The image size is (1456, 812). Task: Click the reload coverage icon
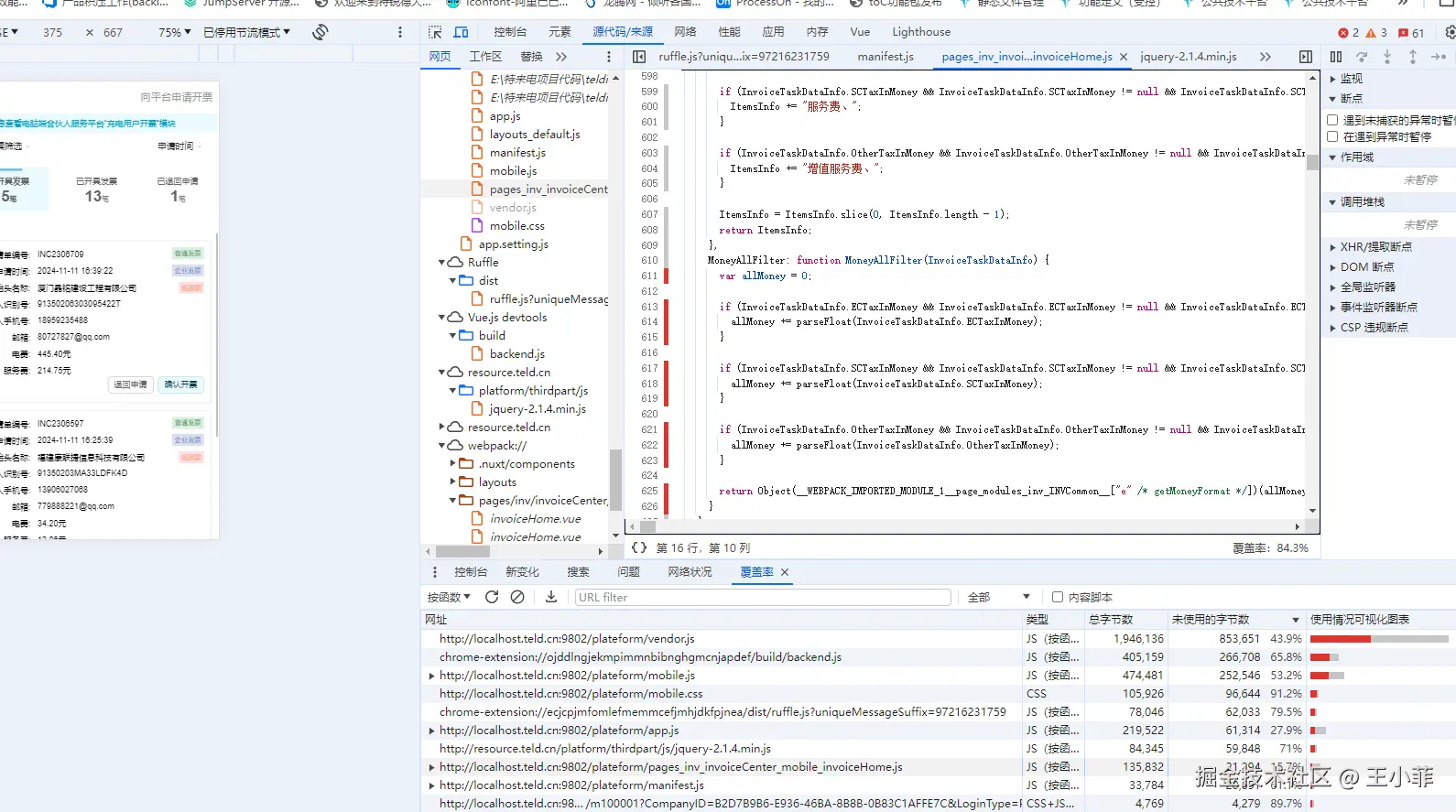click(x=492, y=597)
